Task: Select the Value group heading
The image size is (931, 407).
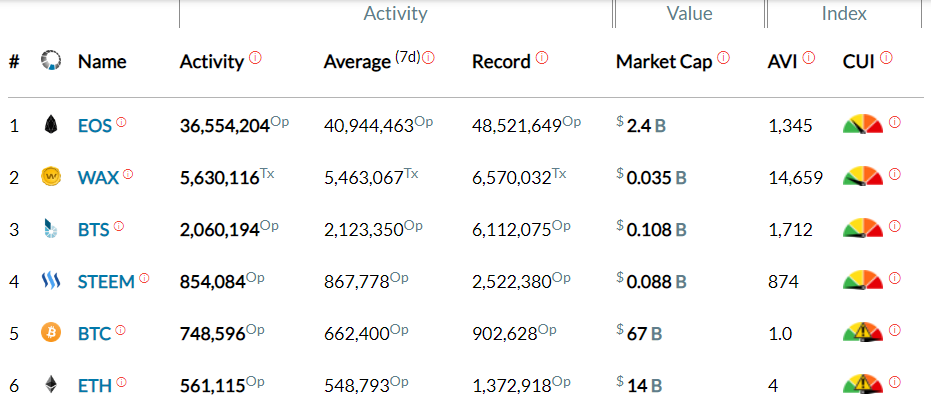Action: point(689,14)
